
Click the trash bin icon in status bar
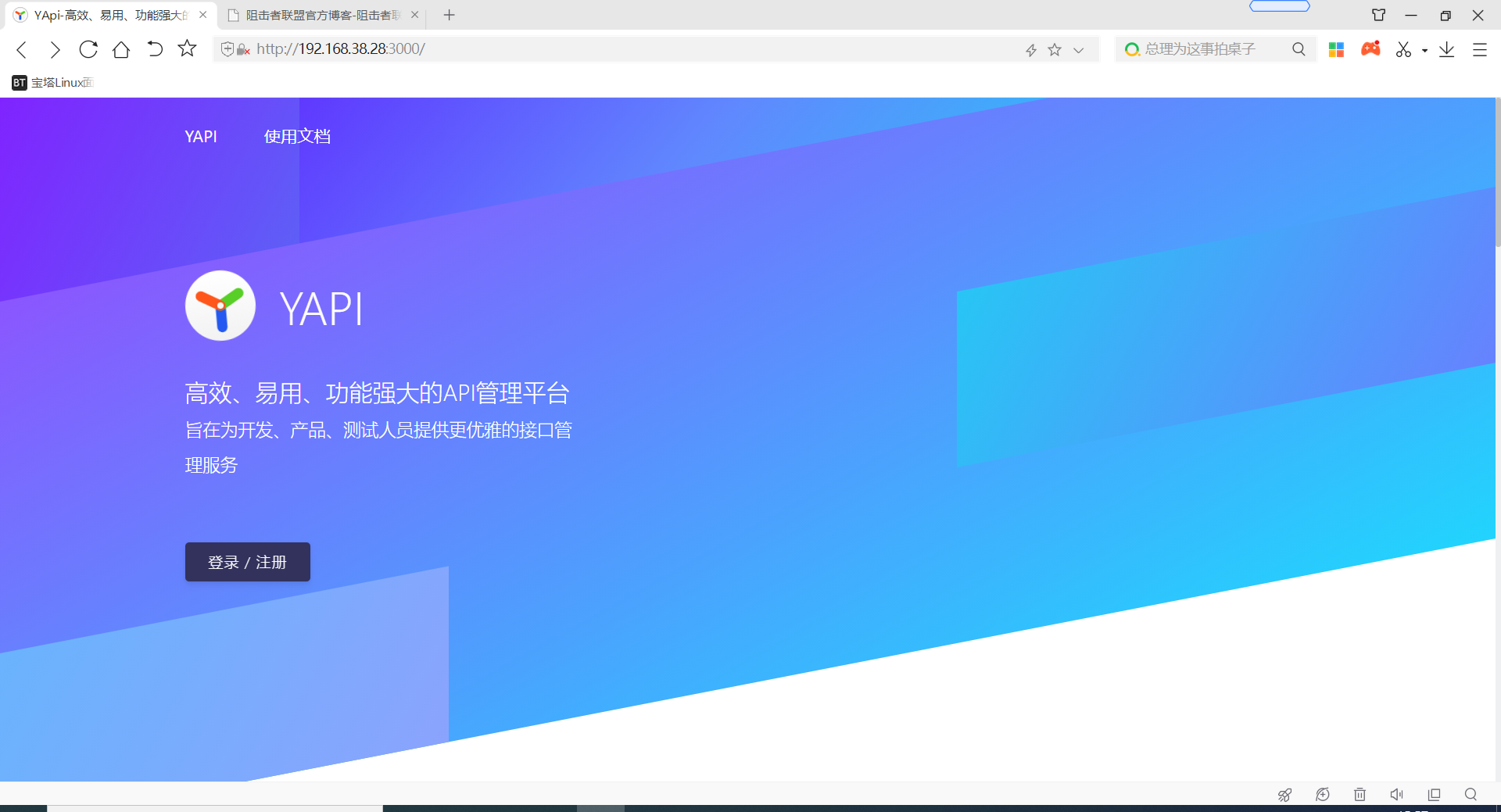tap(1360, 795)
